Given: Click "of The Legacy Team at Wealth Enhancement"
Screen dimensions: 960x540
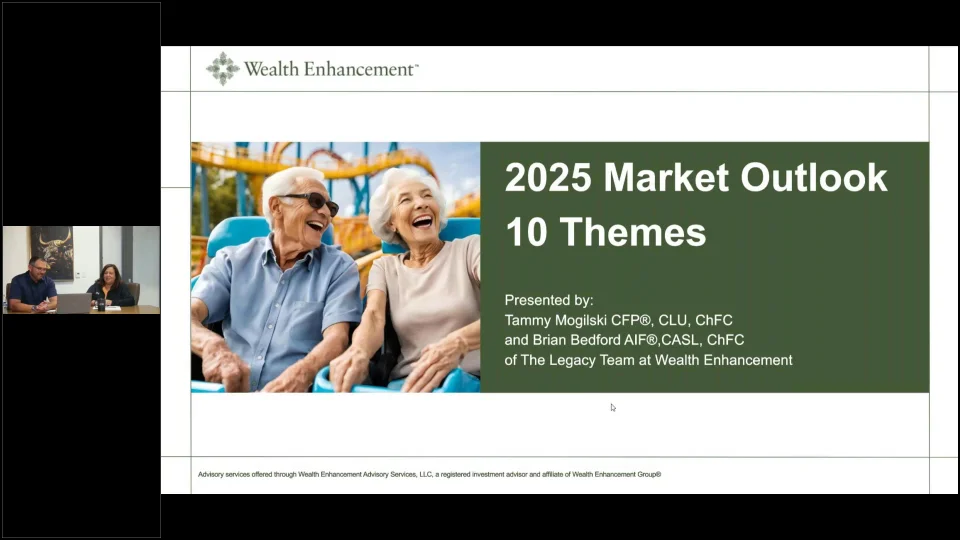Looking at the screenshot, I should click(648, 360).
